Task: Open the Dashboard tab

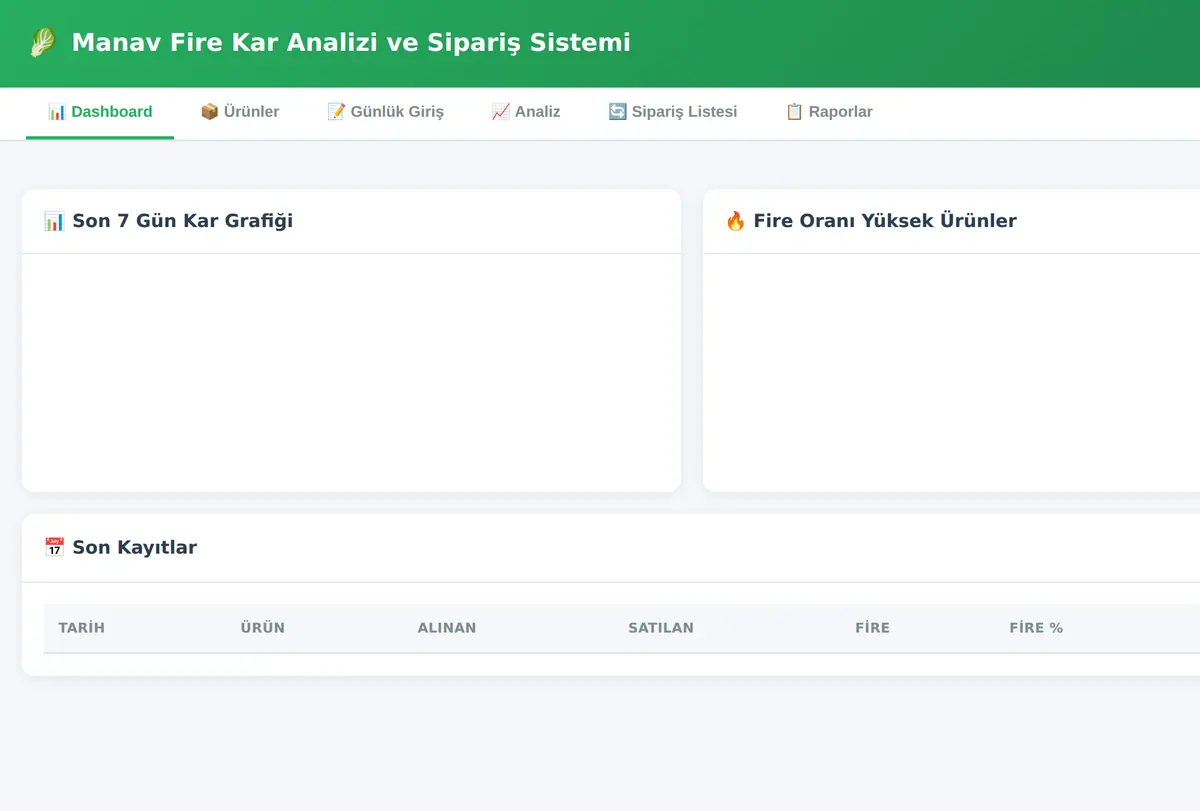Action: 100,112
